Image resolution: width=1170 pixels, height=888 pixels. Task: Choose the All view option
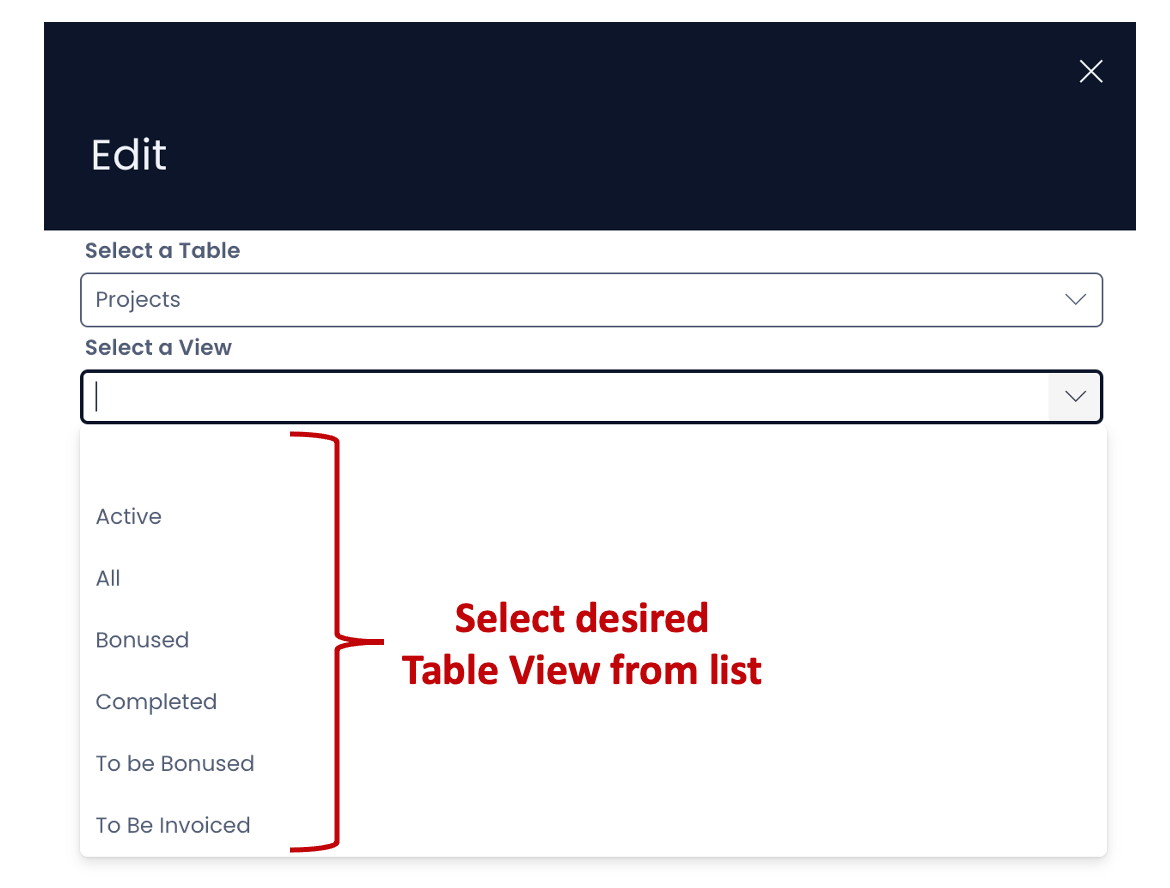coord(593,578)
